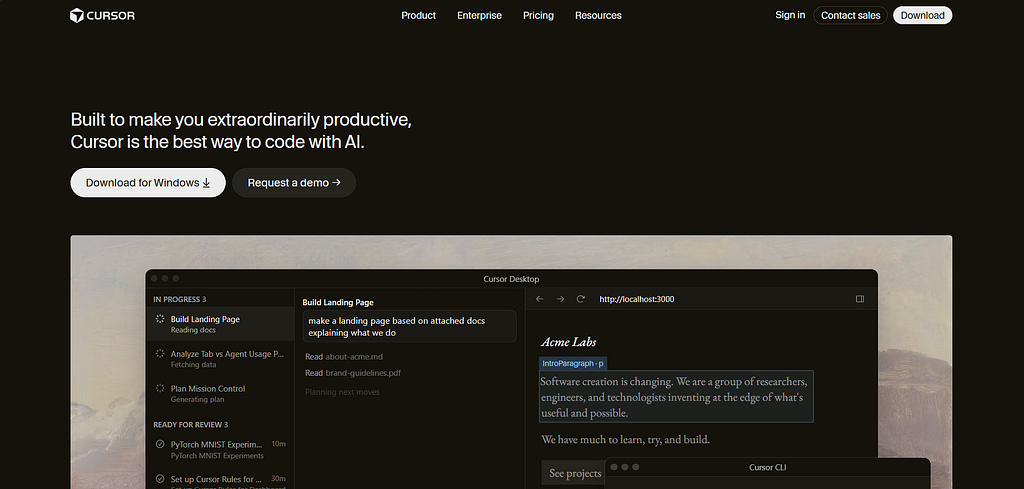Toggle the side panel icon in preview bar

click(860, 299)
